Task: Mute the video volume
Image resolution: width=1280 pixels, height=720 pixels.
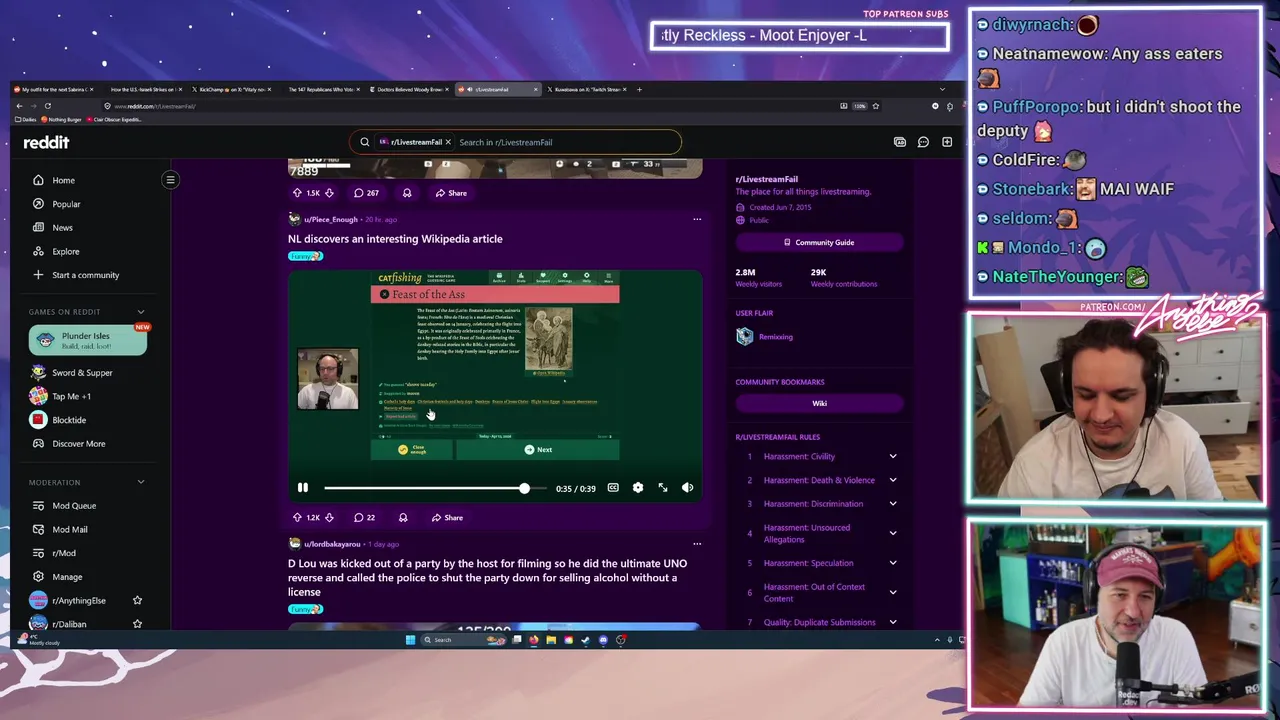Action: coord(687,488)
